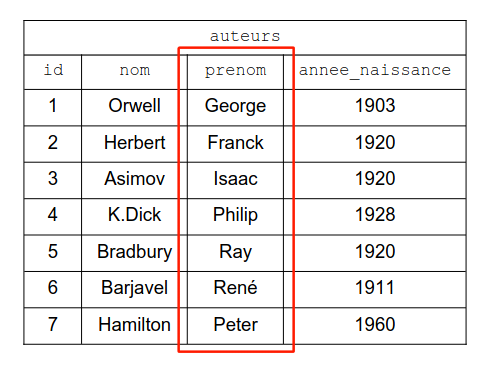Click the cell containing George
The image size is (493, 377).
pyautogui.click(x=235, y=107)
